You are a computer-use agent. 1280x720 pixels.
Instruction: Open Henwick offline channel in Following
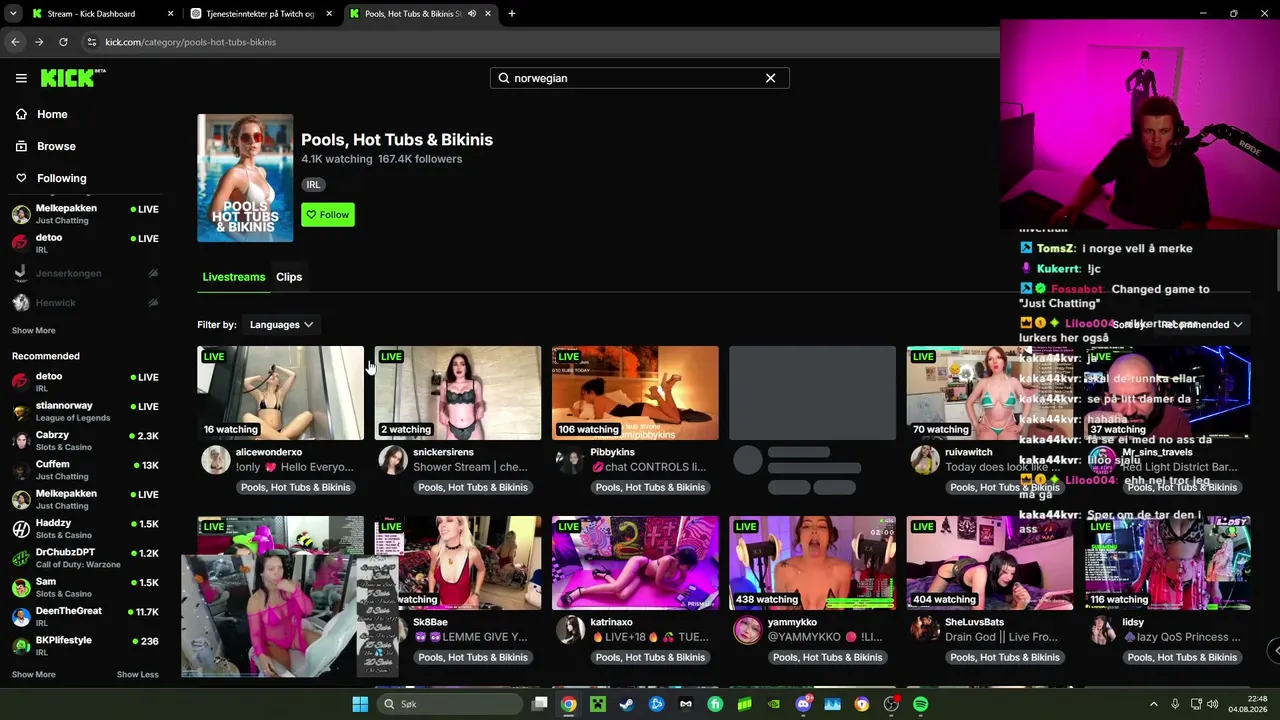(x=85, y=303)
